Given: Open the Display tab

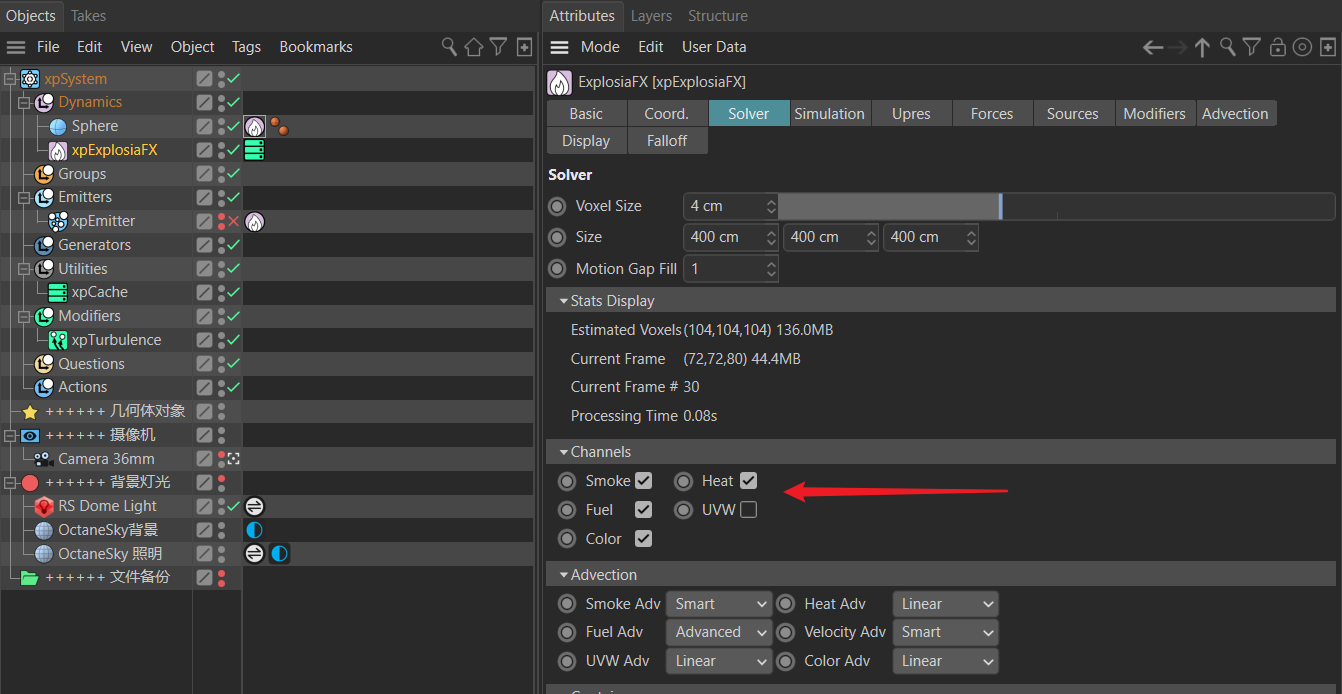Looking at the screenshot, I should point(586,141).
